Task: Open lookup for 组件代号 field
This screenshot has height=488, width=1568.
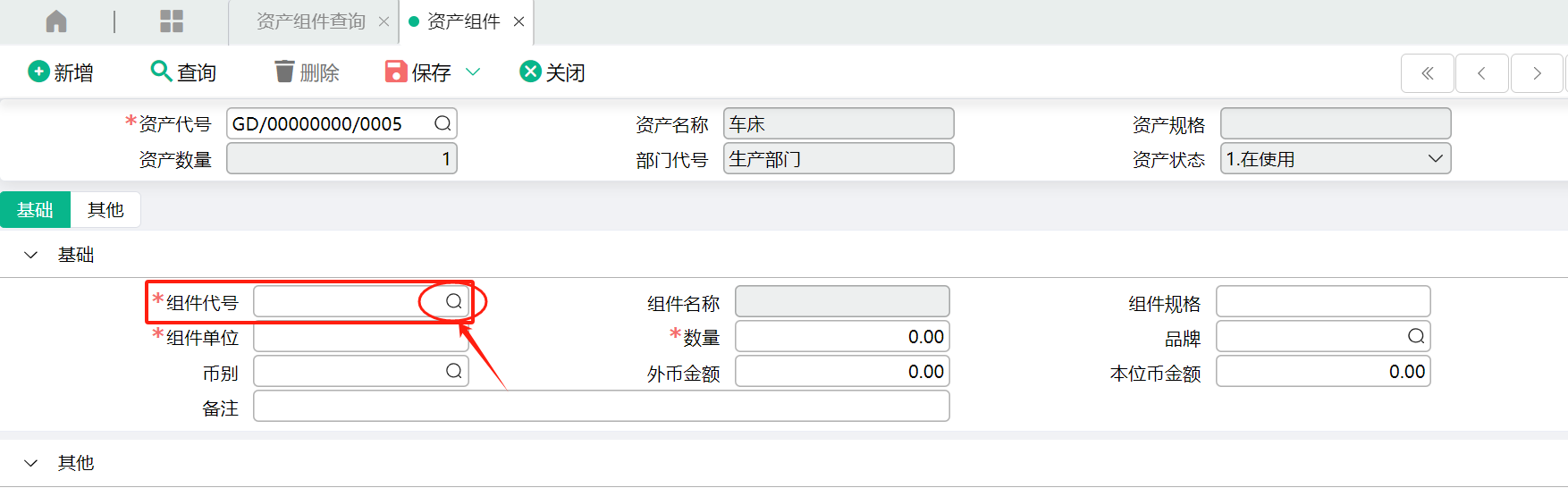Action: click(454, 301)
